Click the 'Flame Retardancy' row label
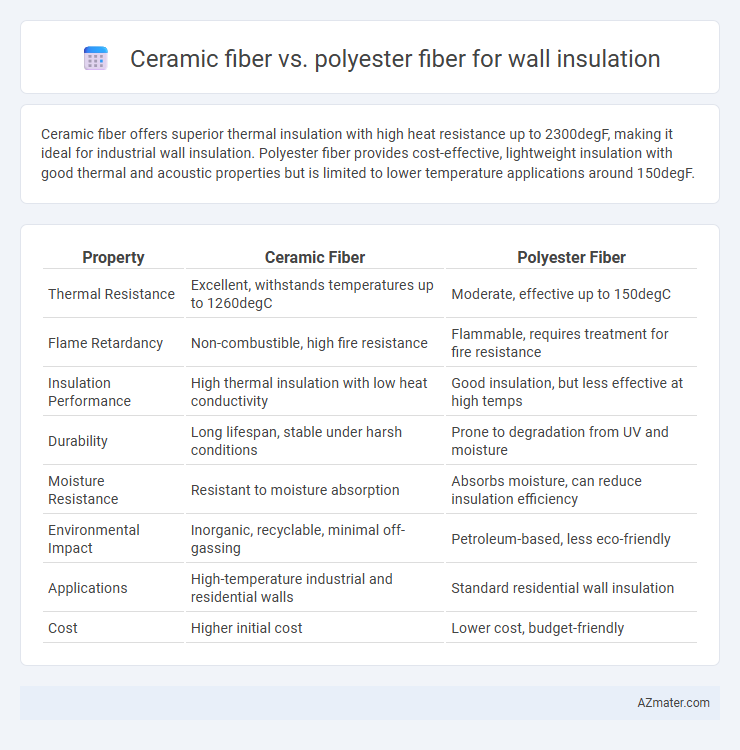The image size is (740, 750). [105, 343]
